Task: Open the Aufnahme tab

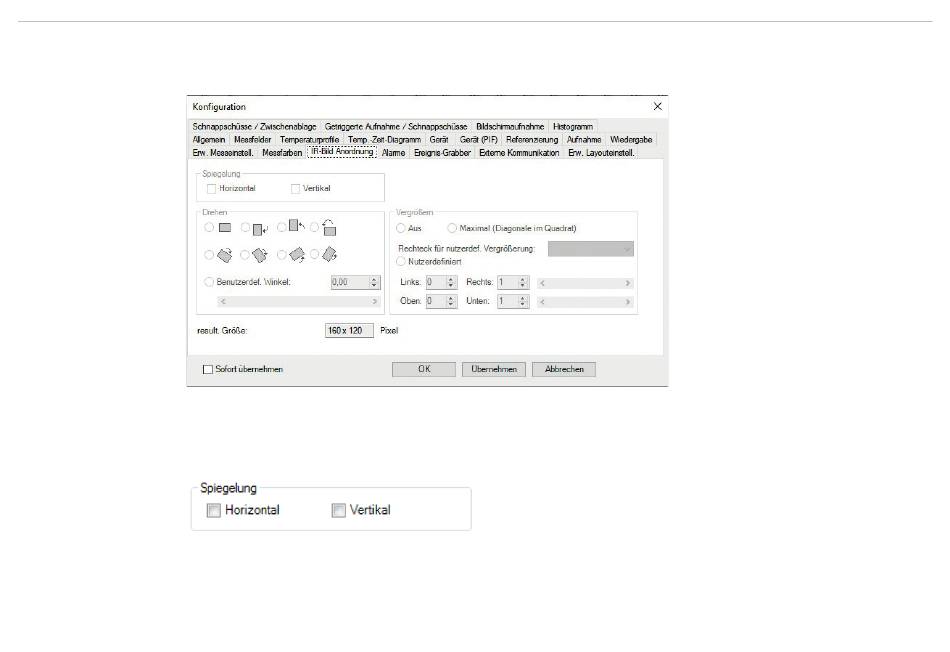Action: [x=584, y=139]
